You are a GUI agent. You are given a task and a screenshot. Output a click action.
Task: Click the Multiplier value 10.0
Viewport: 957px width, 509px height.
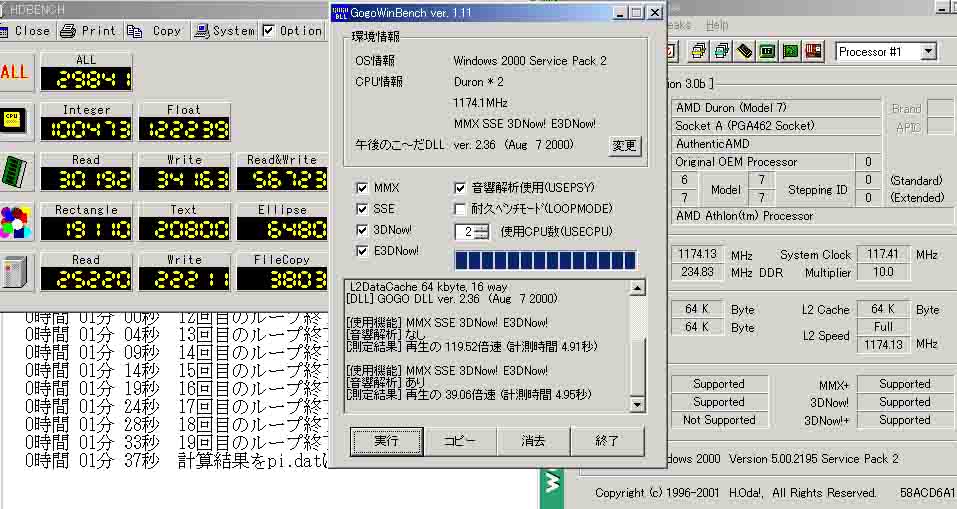click(x=883, y=272)
